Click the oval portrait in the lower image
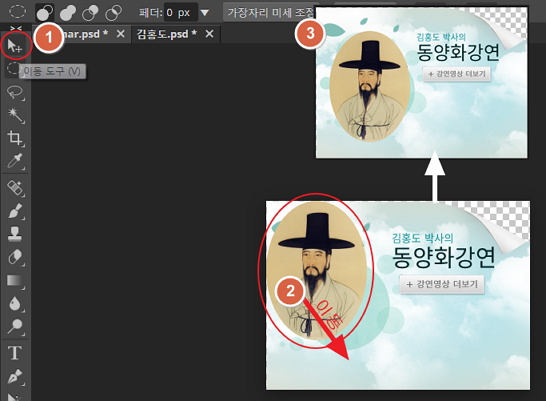 pos(317,270)
